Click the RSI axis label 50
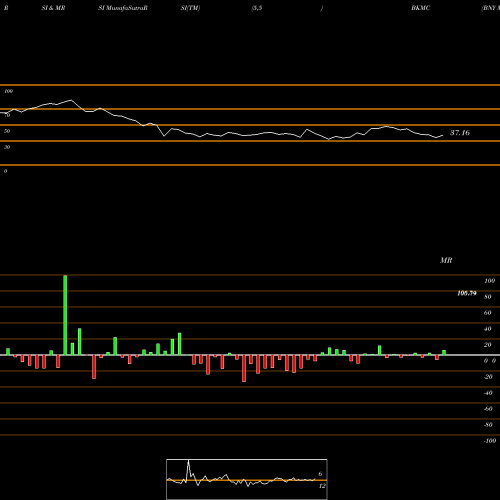Viewport: 500px width, 500px height. point(7,131)
